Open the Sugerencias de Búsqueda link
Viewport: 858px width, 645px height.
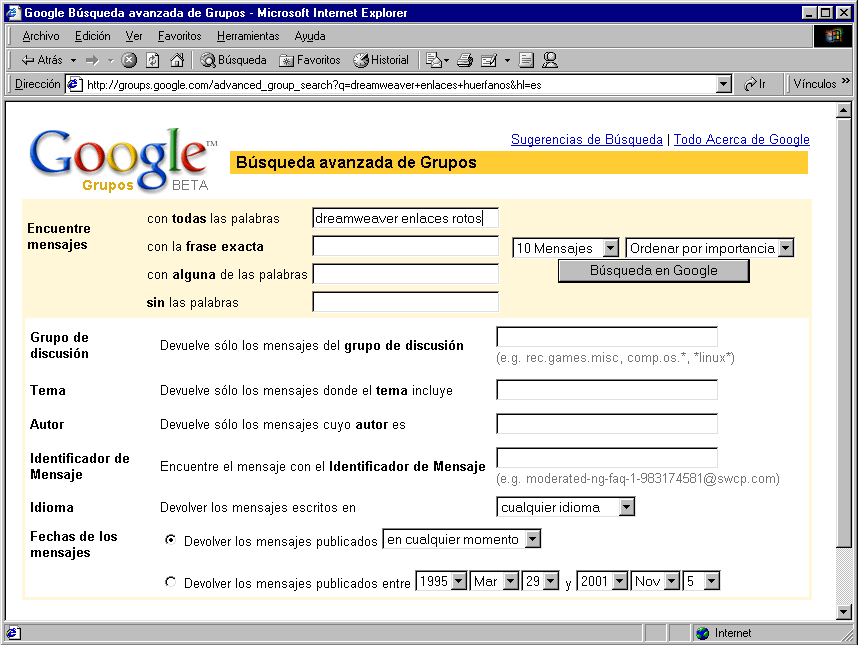pos(587,140)
